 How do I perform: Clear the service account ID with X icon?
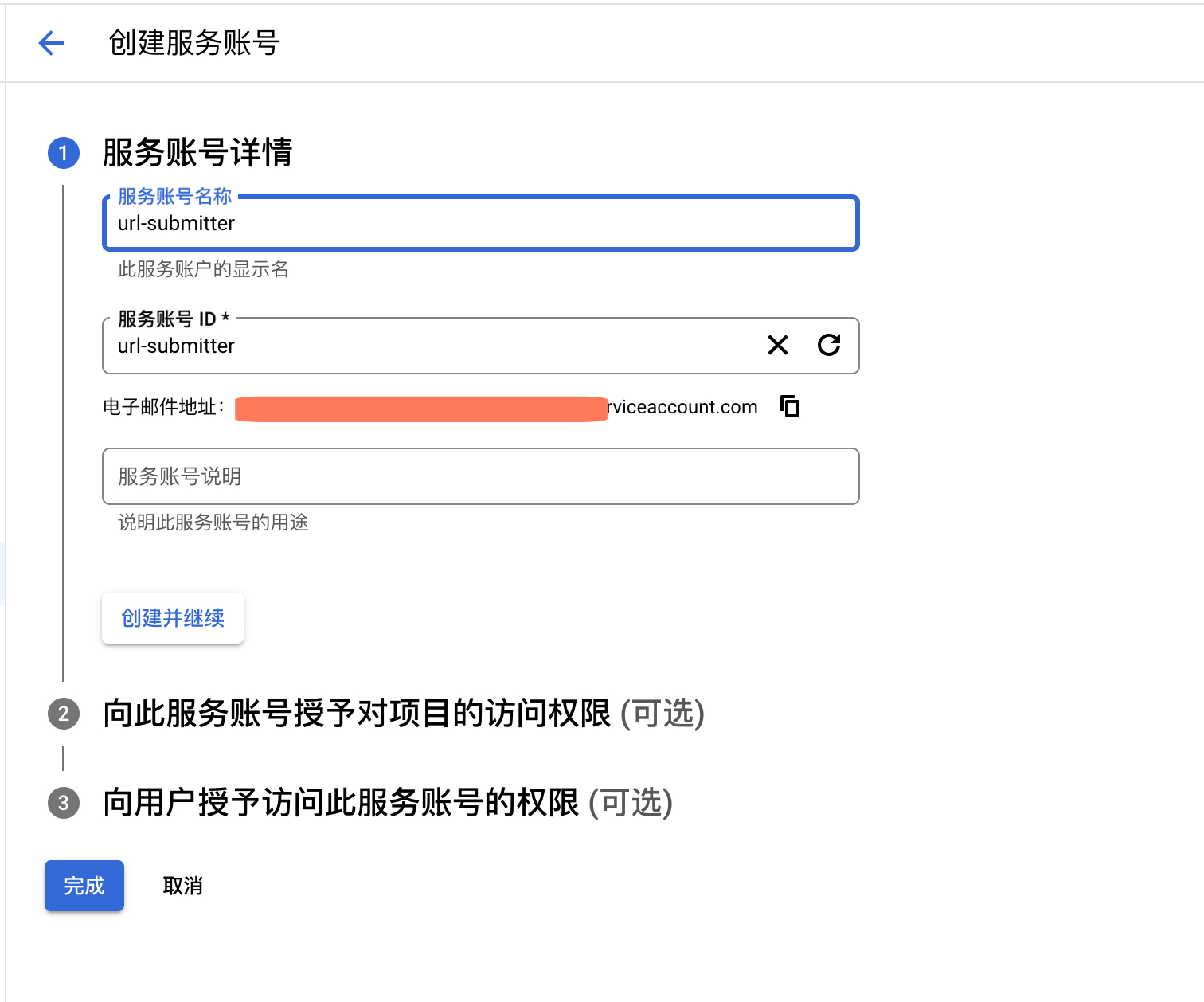click(778, 345)
